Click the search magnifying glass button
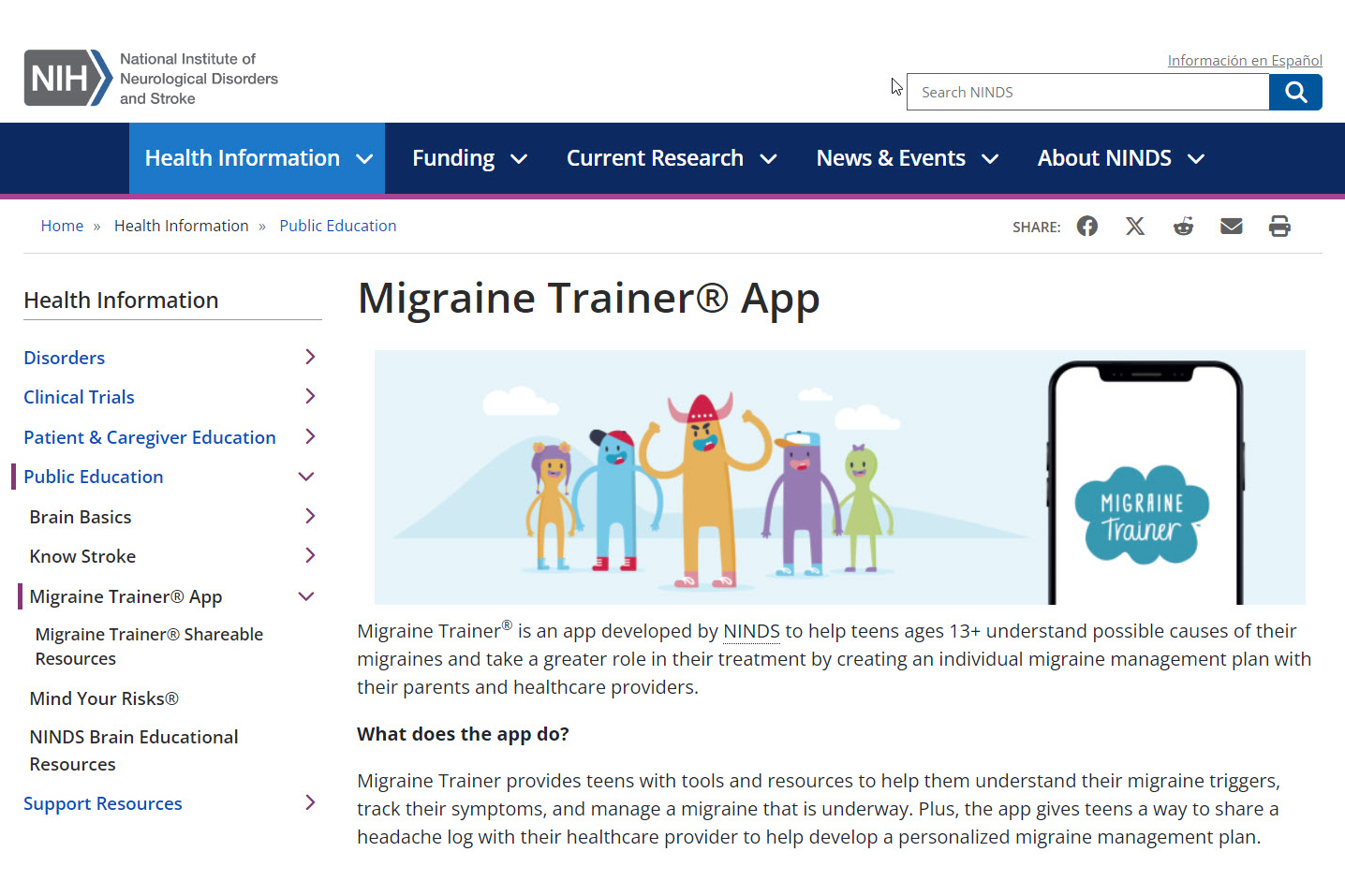Viewport: 1345px width, 896px height. pyautogui.click(x=1295, y=92)
